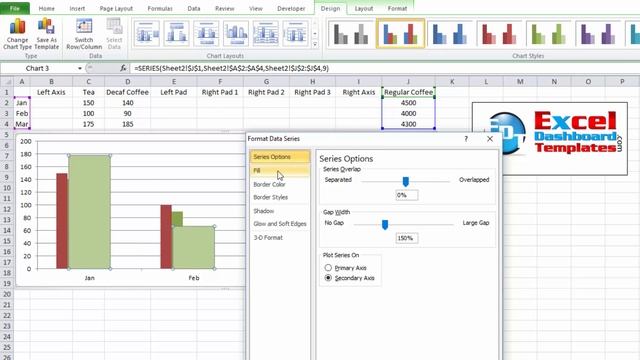This screenshot has height=360, width=640.
Task: Click the Right Pad 2 header cell
Action: tap(266, 92)
